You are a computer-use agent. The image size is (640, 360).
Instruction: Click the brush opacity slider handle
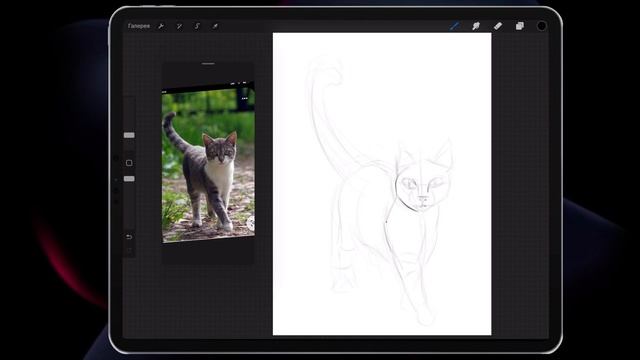[x=129, y=179]
